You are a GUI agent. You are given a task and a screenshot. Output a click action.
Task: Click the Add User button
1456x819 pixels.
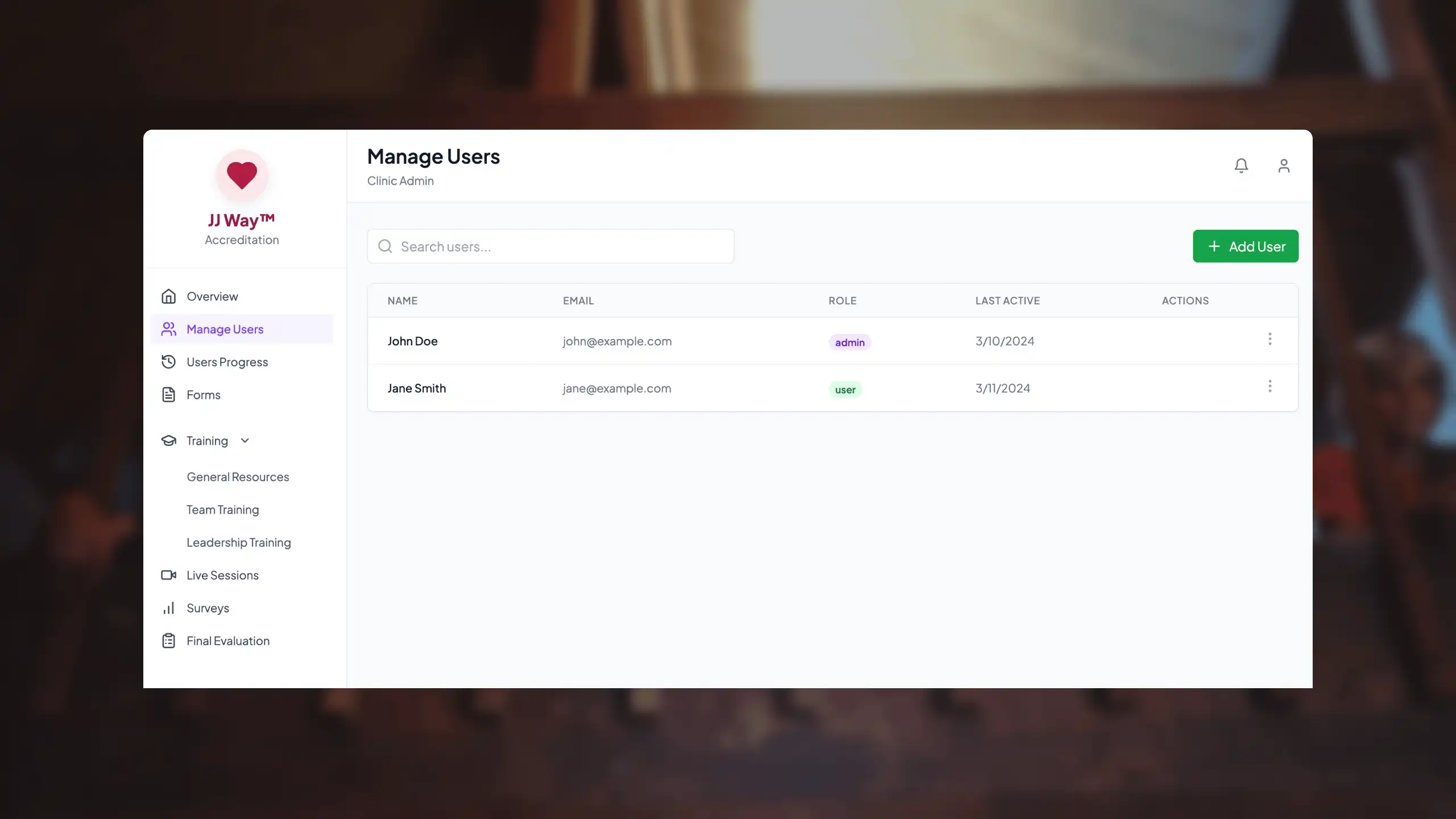click(1246, 246)
